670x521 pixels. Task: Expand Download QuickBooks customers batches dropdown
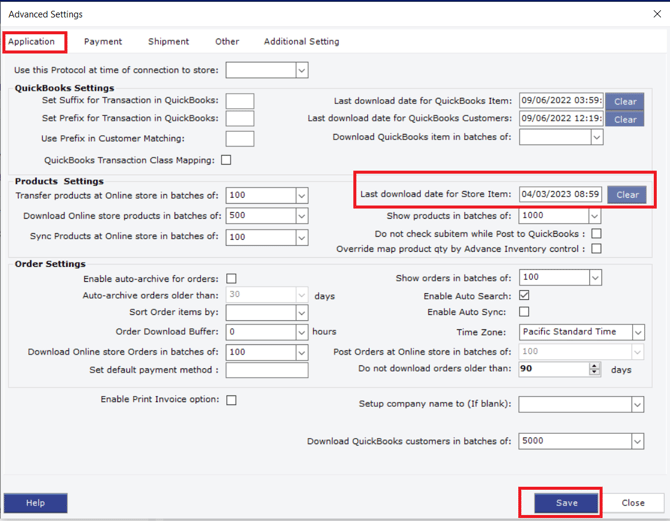click(637, 441)
